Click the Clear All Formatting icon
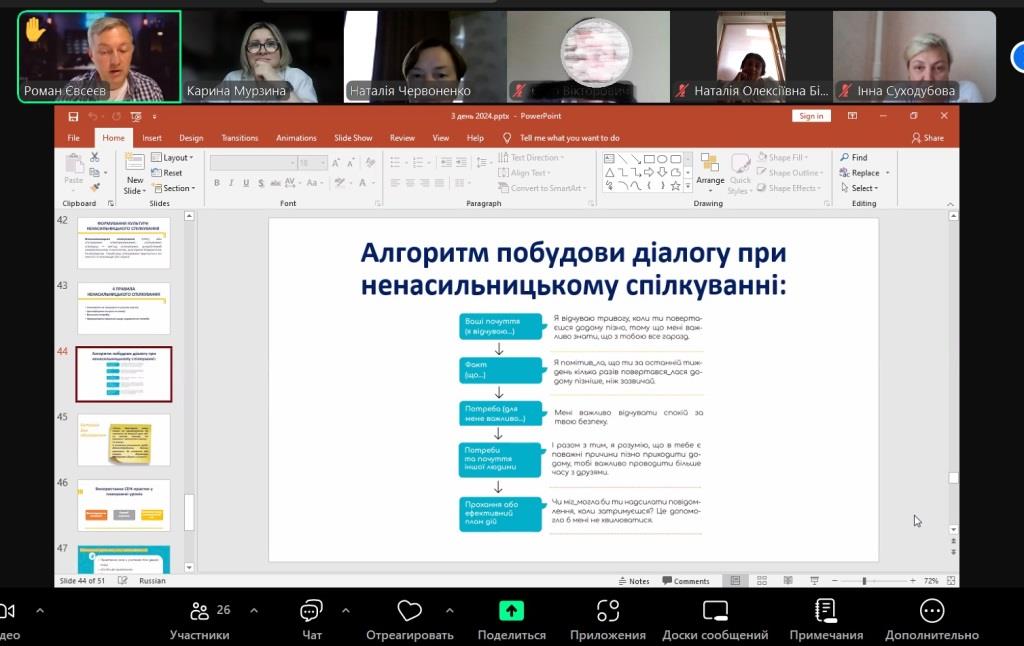 [370, 163]
